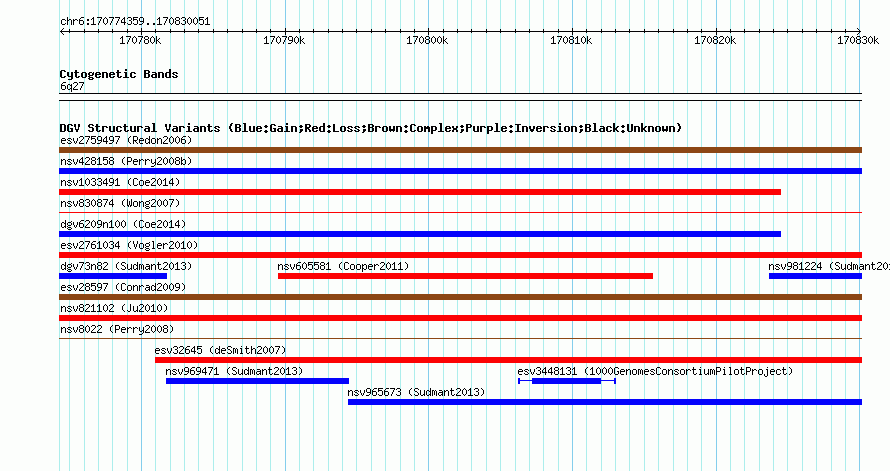
Task: Open the nsv428158 (Perry2008b) label link
Action: pos(126,161)
